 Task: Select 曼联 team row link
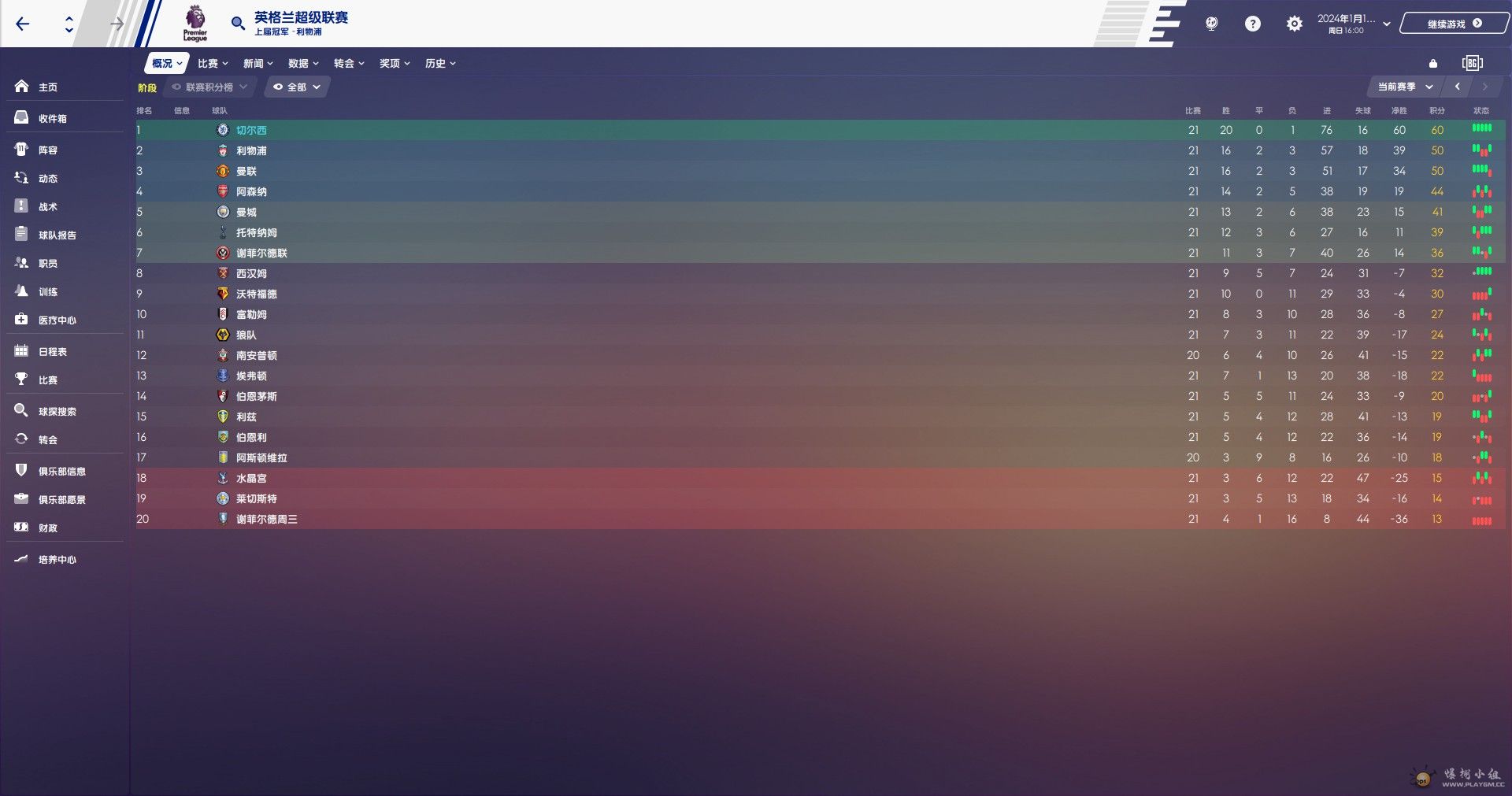(x=246, y=171)
